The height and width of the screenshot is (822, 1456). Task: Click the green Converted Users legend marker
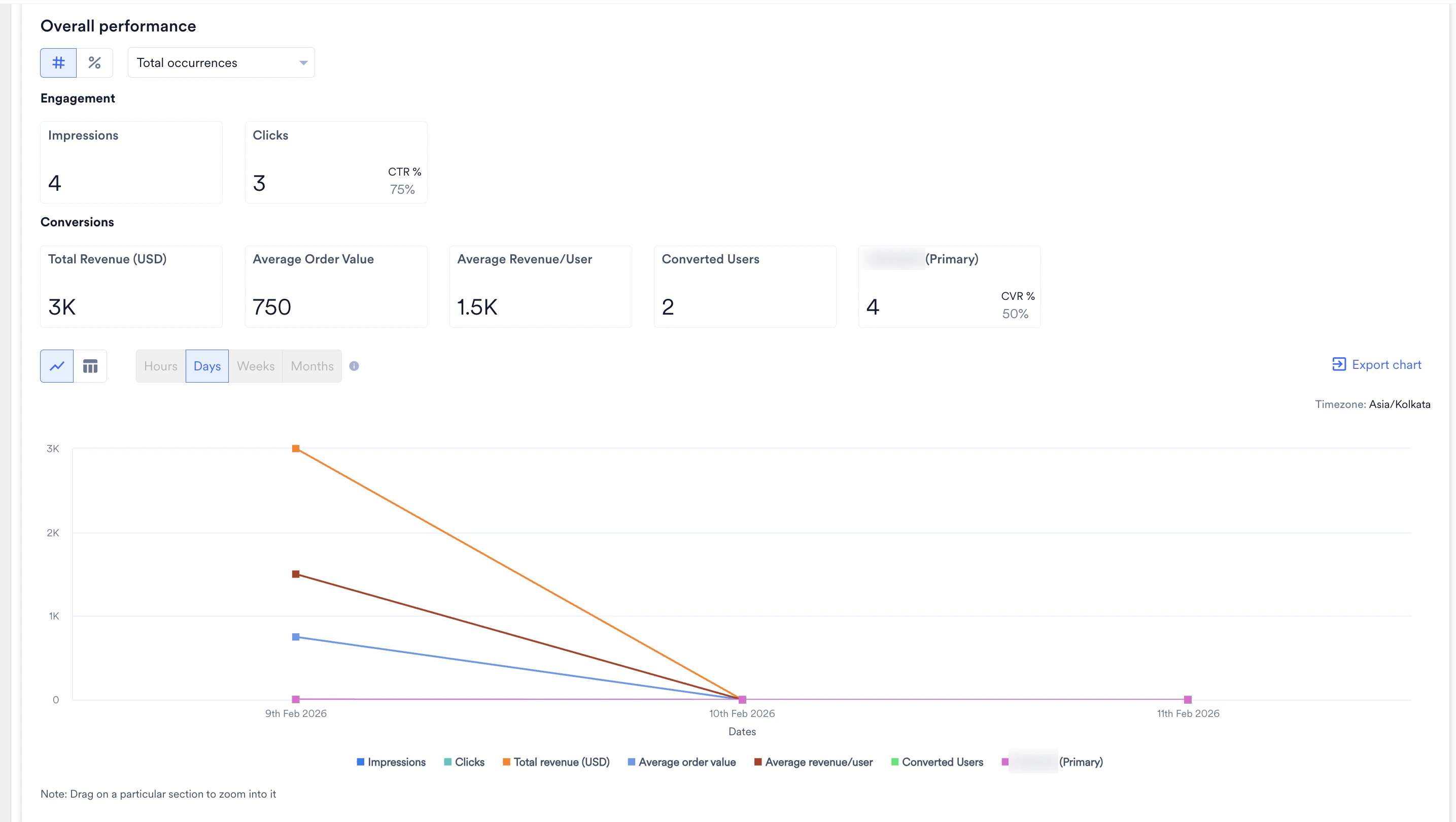tap(895, 762)
